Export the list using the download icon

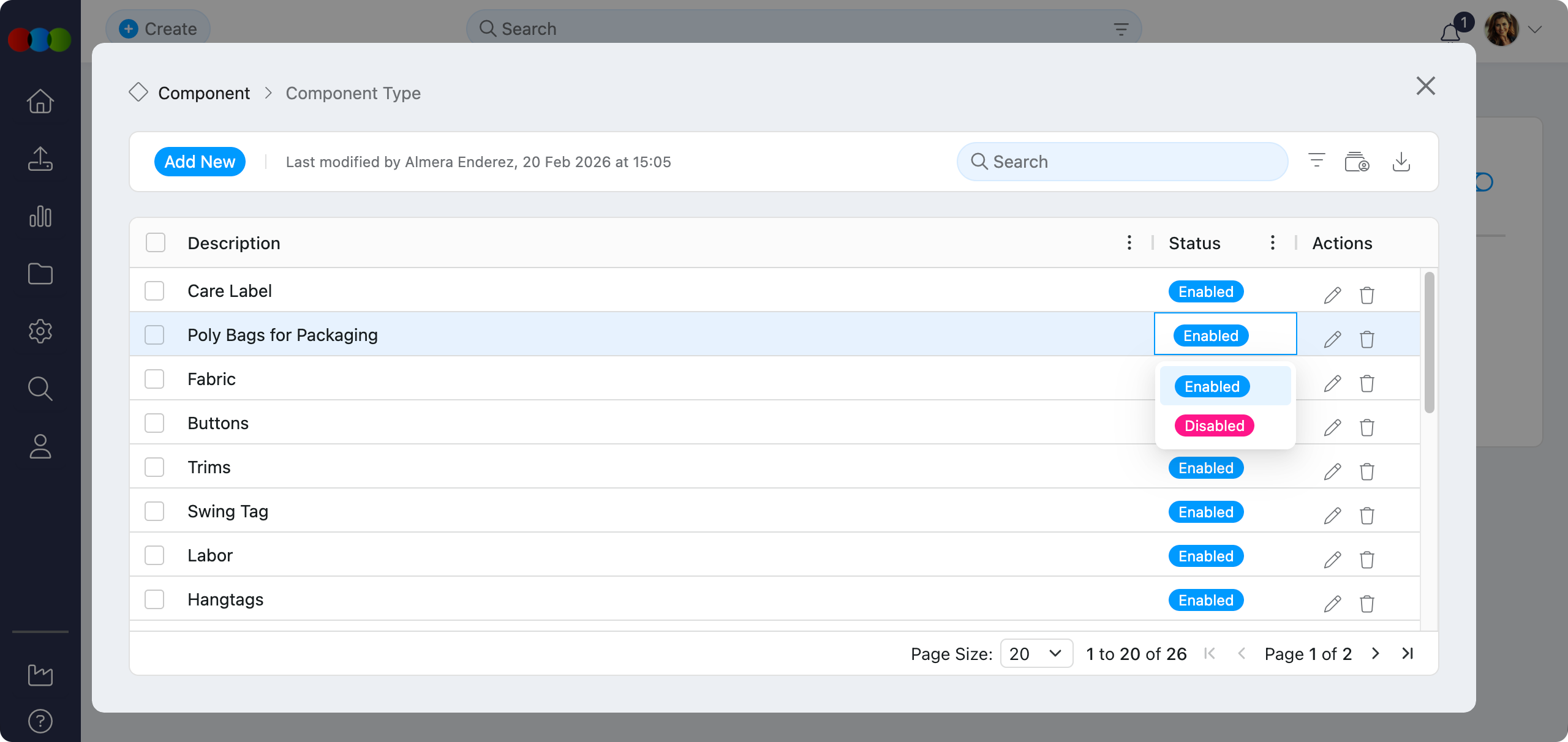tap(1402, 161)
